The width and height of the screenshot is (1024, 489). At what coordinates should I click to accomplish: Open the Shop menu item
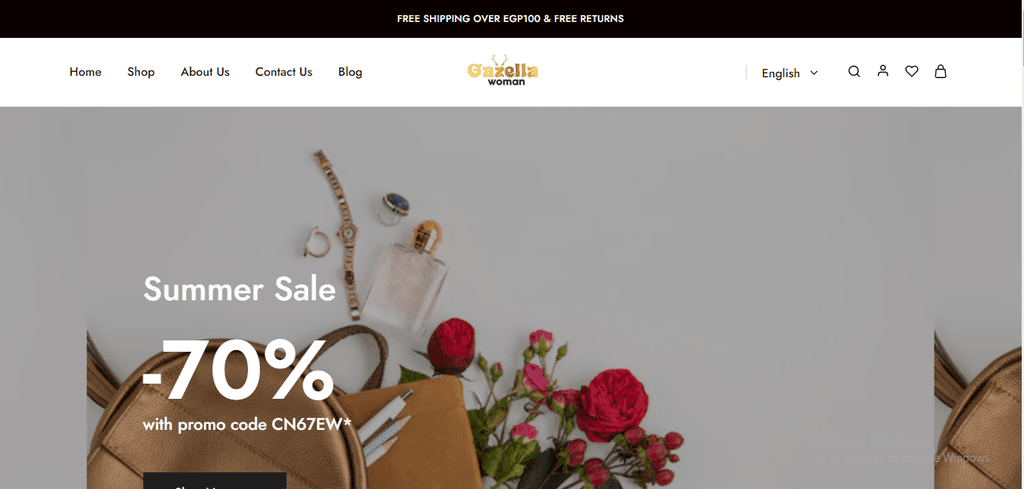(141, 72)
